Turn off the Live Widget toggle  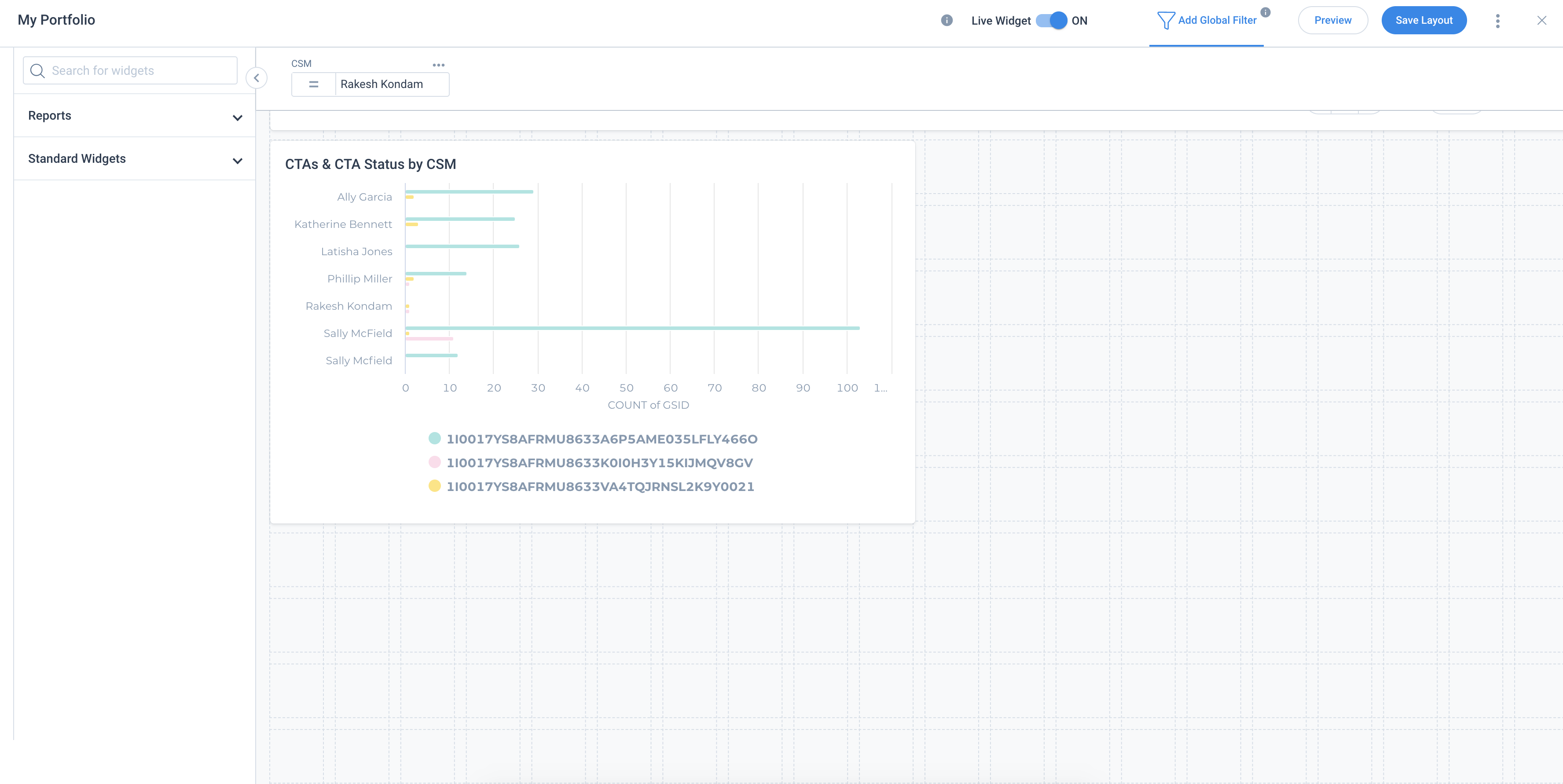pyautogui.click(x=1052, y=20)
